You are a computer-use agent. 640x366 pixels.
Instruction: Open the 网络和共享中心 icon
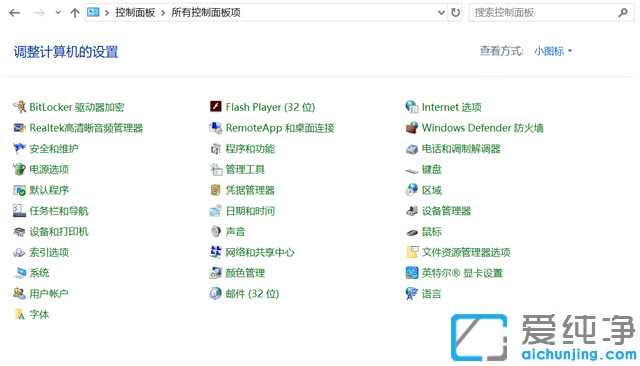(x=216, y=252)
